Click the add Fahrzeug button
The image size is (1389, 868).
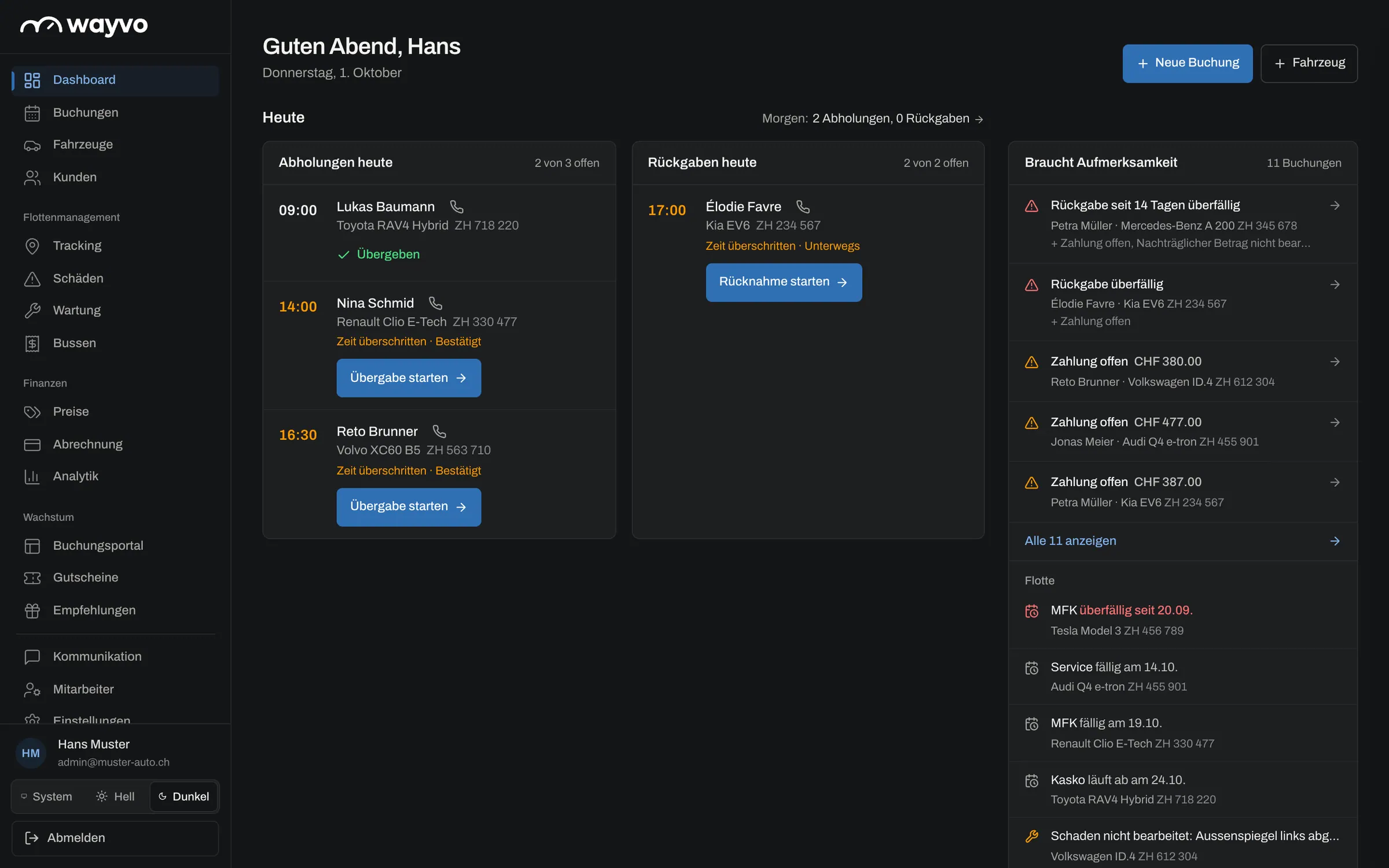click(x=1309, y=63)
